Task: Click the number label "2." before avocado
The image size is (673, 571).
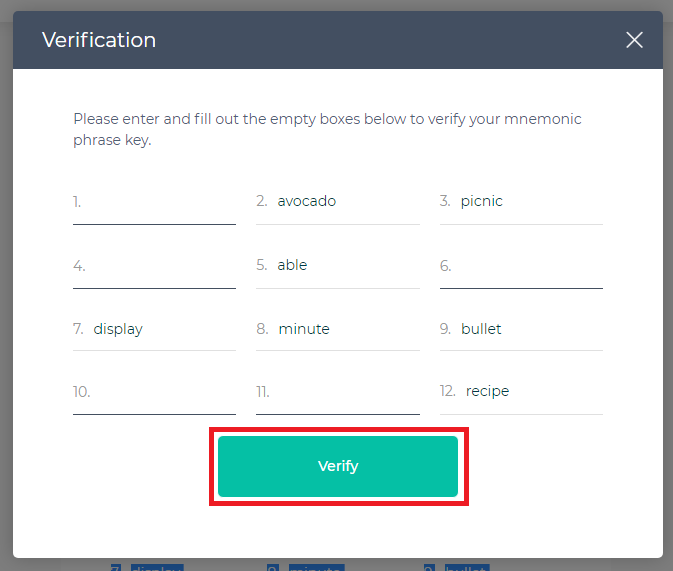Action: [262, 201]
